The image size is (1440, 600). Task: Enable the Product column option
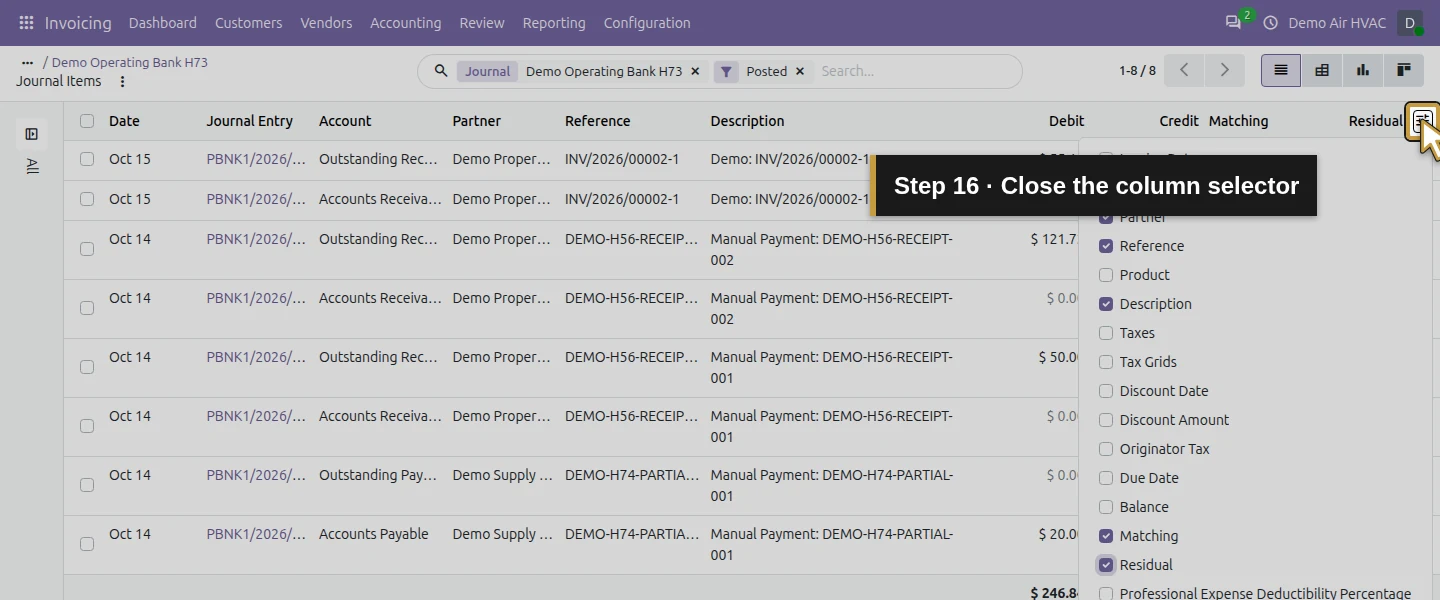(1106, 275)
